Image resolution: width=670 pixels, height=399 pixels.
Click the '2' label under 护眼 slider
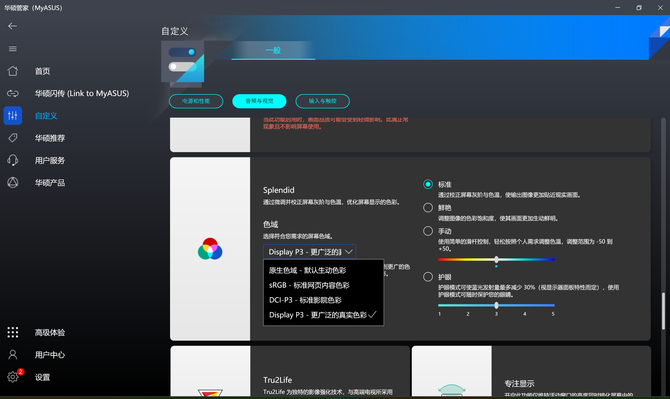point(468,314)
